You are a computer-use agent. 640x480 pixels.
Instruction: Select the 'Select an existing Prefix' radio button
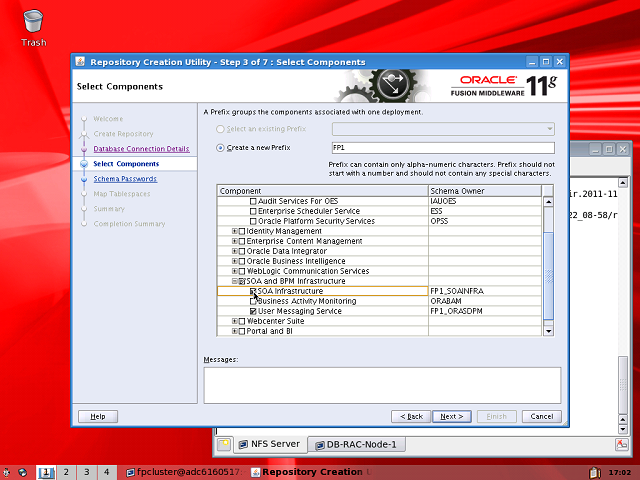coord(220,129)
